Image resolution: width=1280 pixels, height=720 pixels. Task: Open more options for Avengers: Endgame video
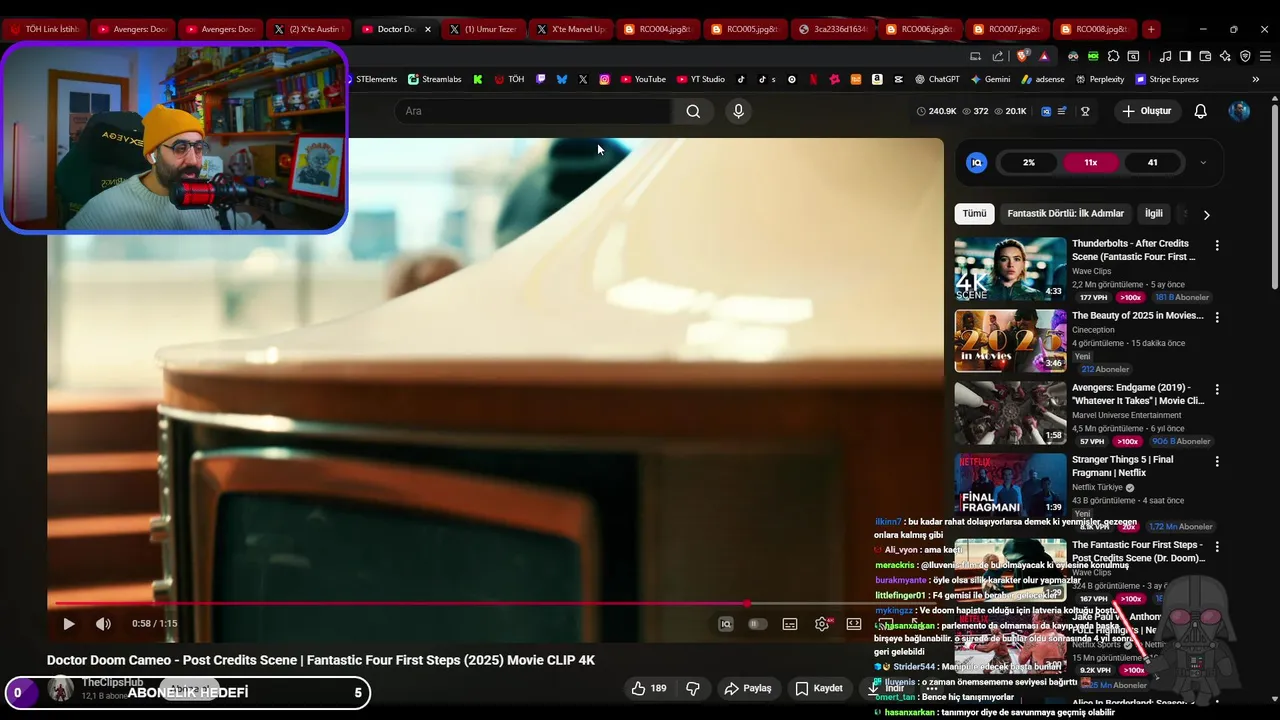tap(1217, 389)
